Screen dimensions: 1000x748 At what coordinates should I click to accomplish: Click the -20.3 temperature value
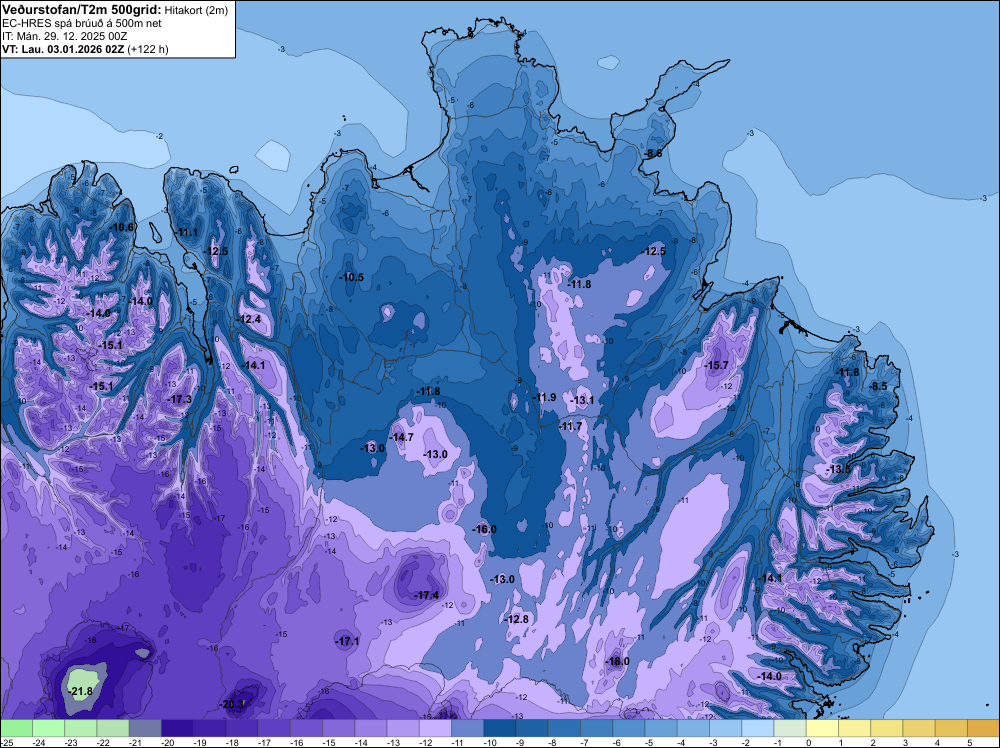(232, 704)
